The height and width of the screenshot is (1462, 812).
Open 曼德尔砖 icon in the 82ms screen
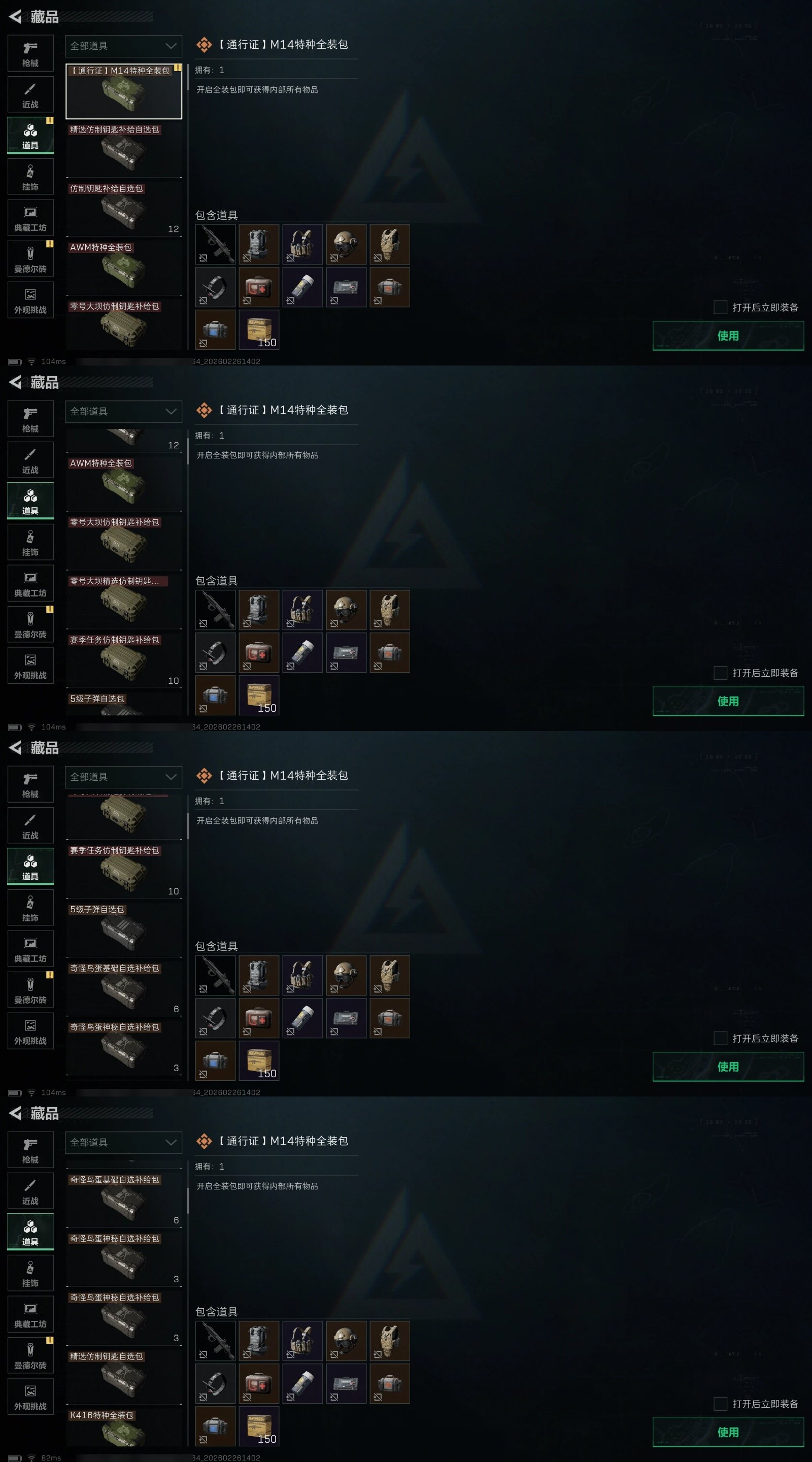[x=30, y=1355]
